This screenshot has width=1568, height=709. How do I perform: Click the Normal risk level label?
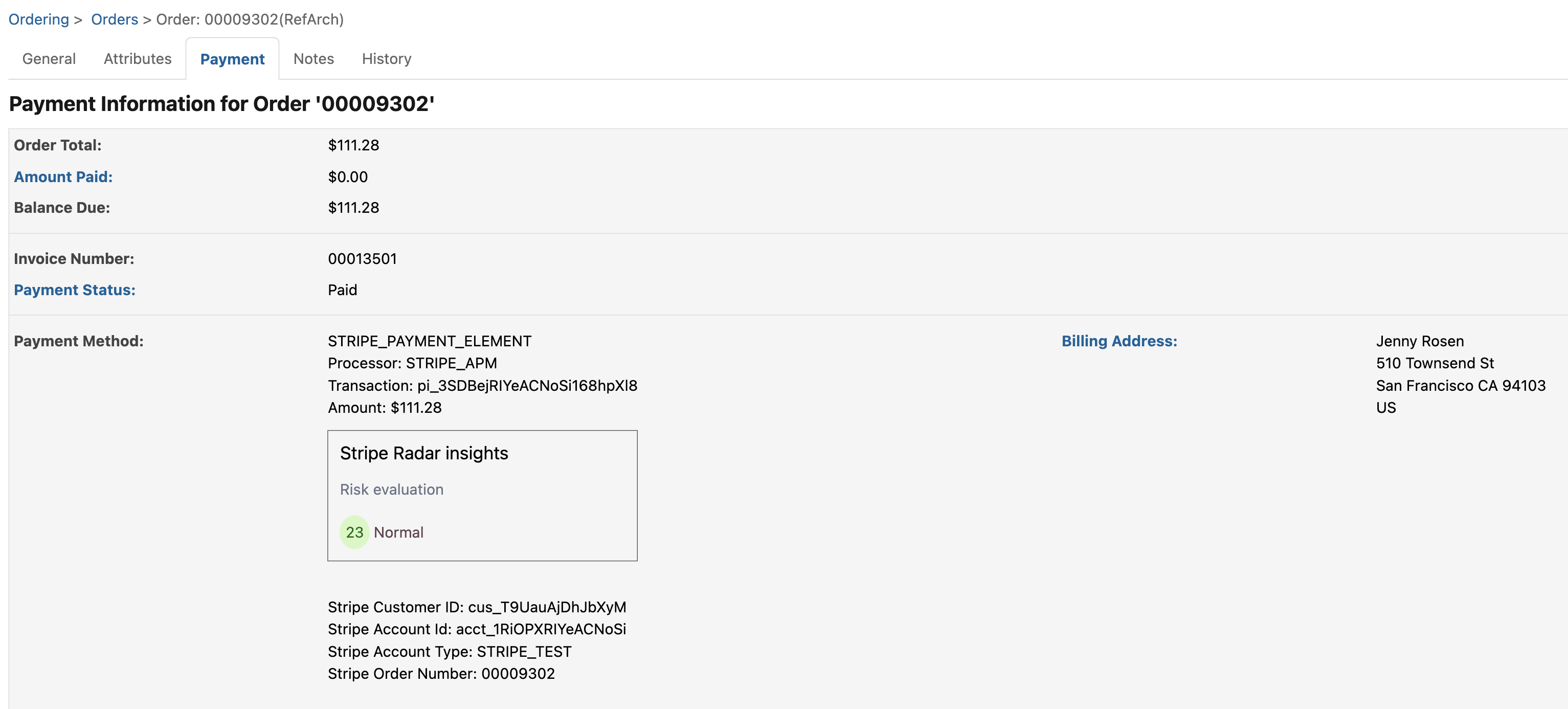coord(399,533)
